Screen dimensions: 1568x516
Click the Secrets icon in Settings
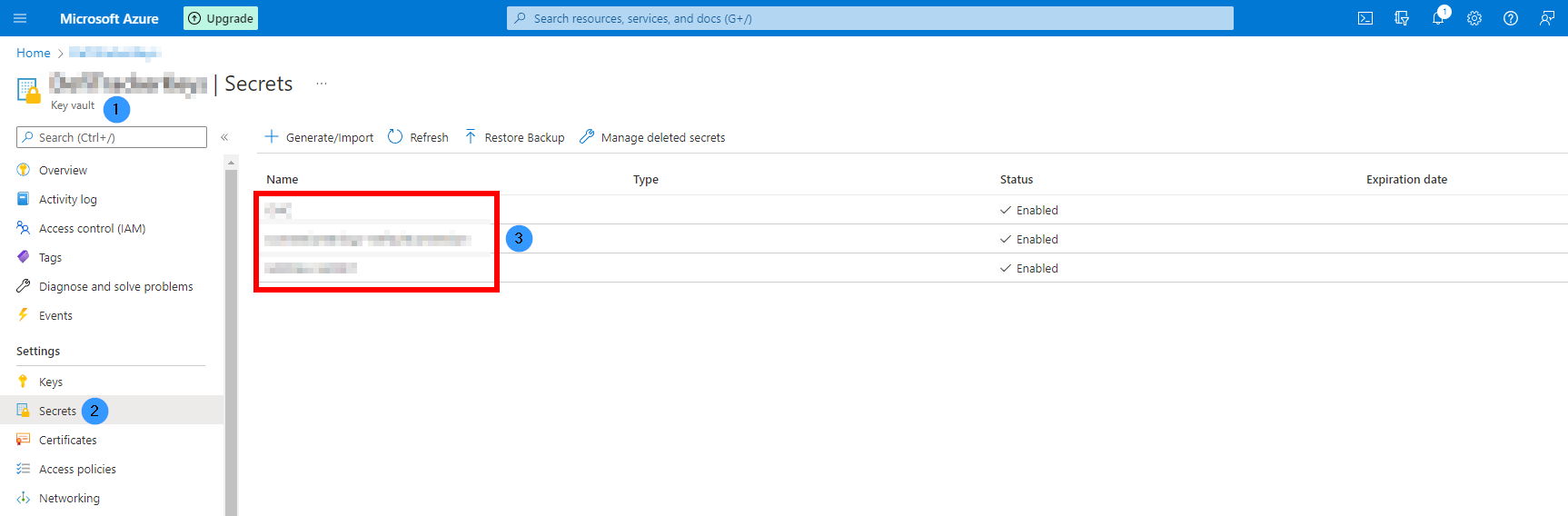(x=24, y=411)
